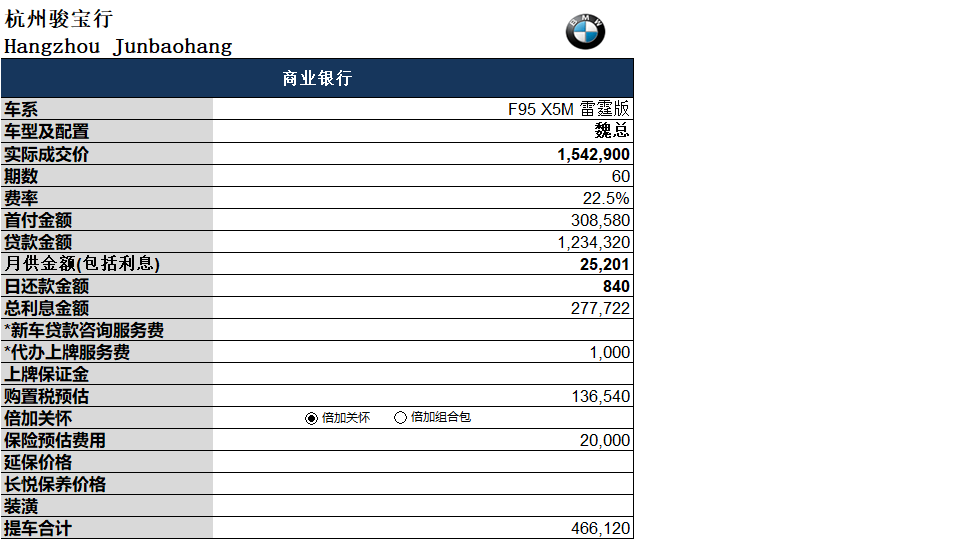Click the 商业银行 header bar
Image resolution: width=960 pixels, height=540 pixels.
tap(317, 78)
